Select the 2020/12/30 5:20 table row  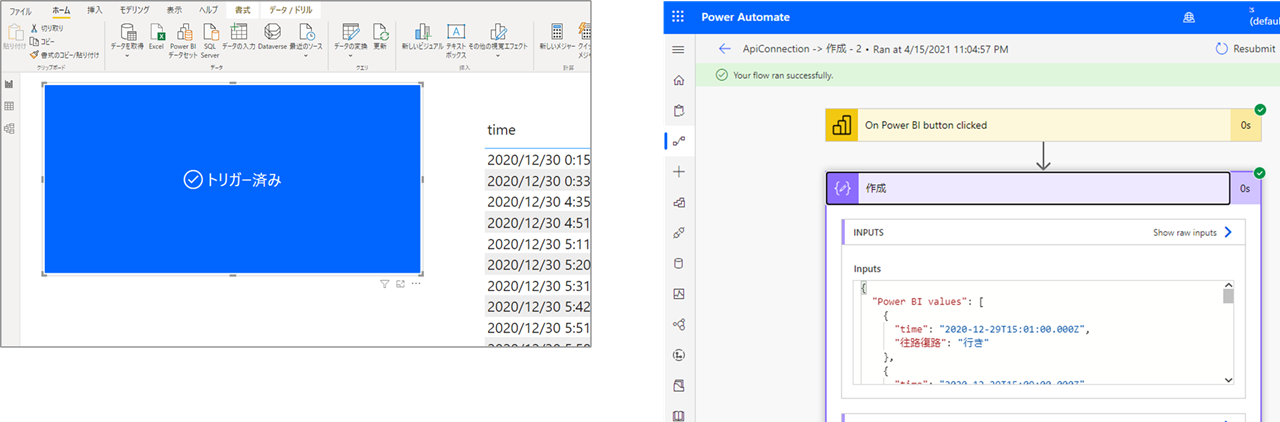click(x=537, y=264)
